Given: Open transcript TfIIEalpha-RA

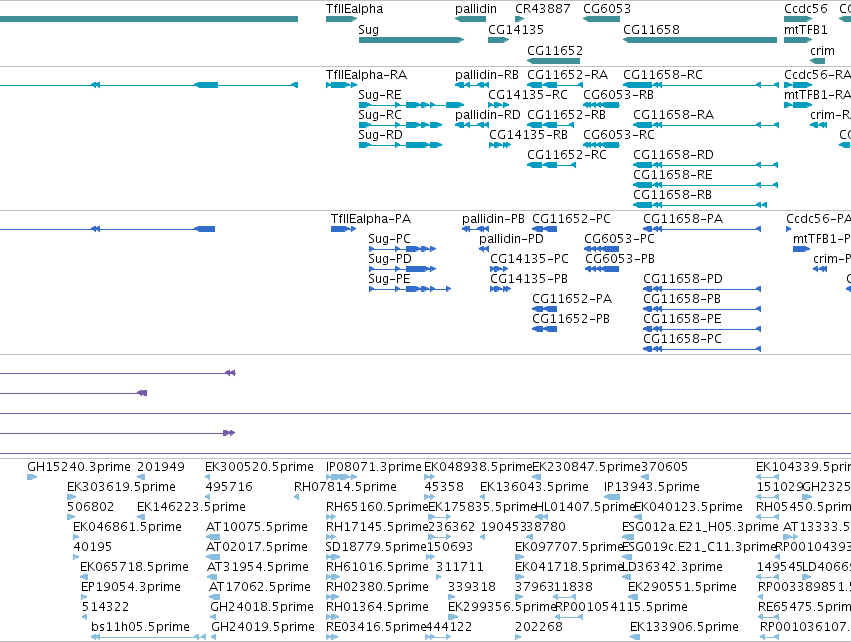Looking at the screenshot, I should [x=366, y=75].
